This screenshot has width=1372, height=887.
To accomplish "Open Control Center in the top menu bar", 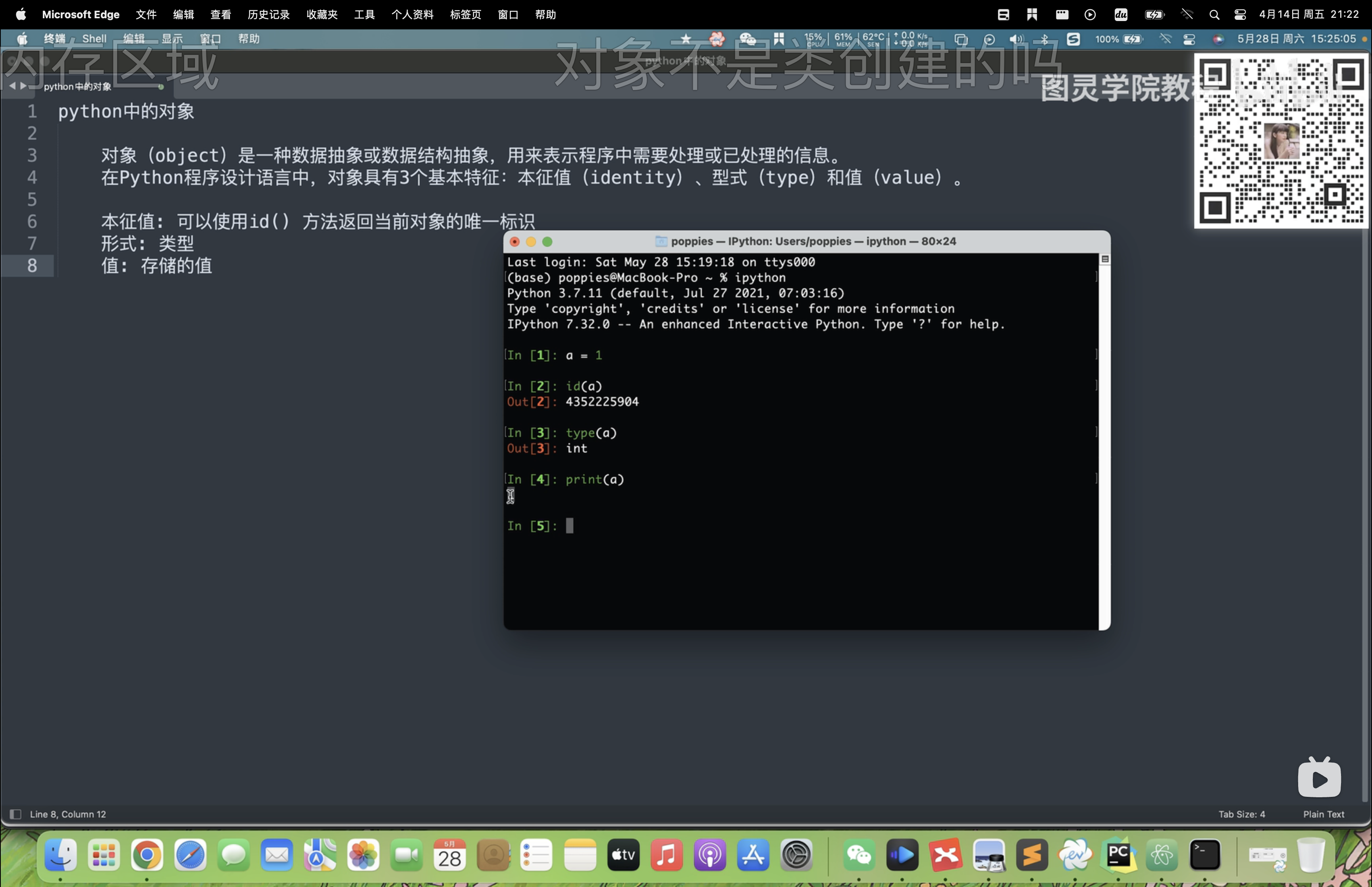I will (1240, 14).
